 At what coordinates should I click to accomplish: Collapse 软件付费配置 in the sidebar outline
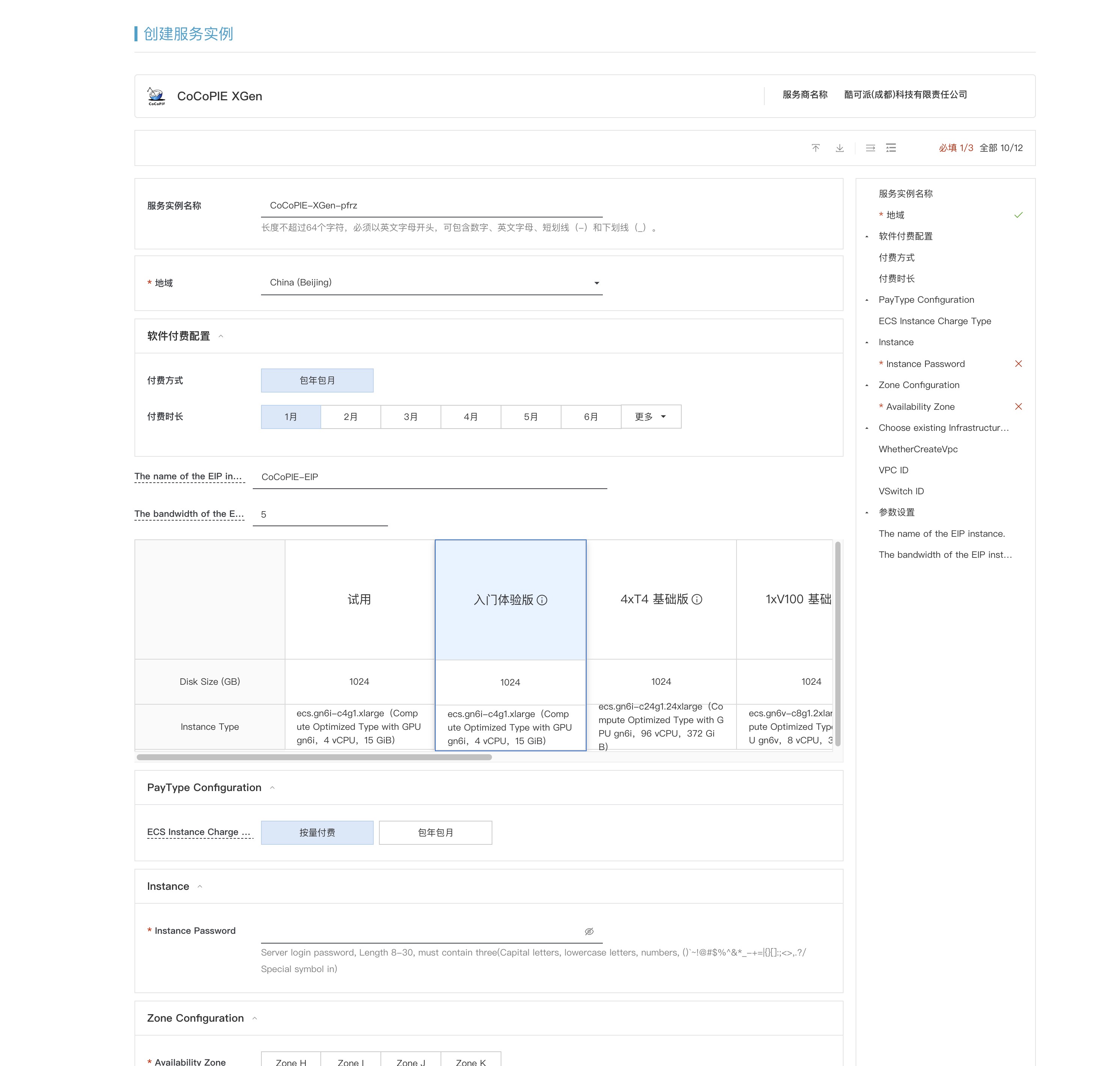[866, 236]
